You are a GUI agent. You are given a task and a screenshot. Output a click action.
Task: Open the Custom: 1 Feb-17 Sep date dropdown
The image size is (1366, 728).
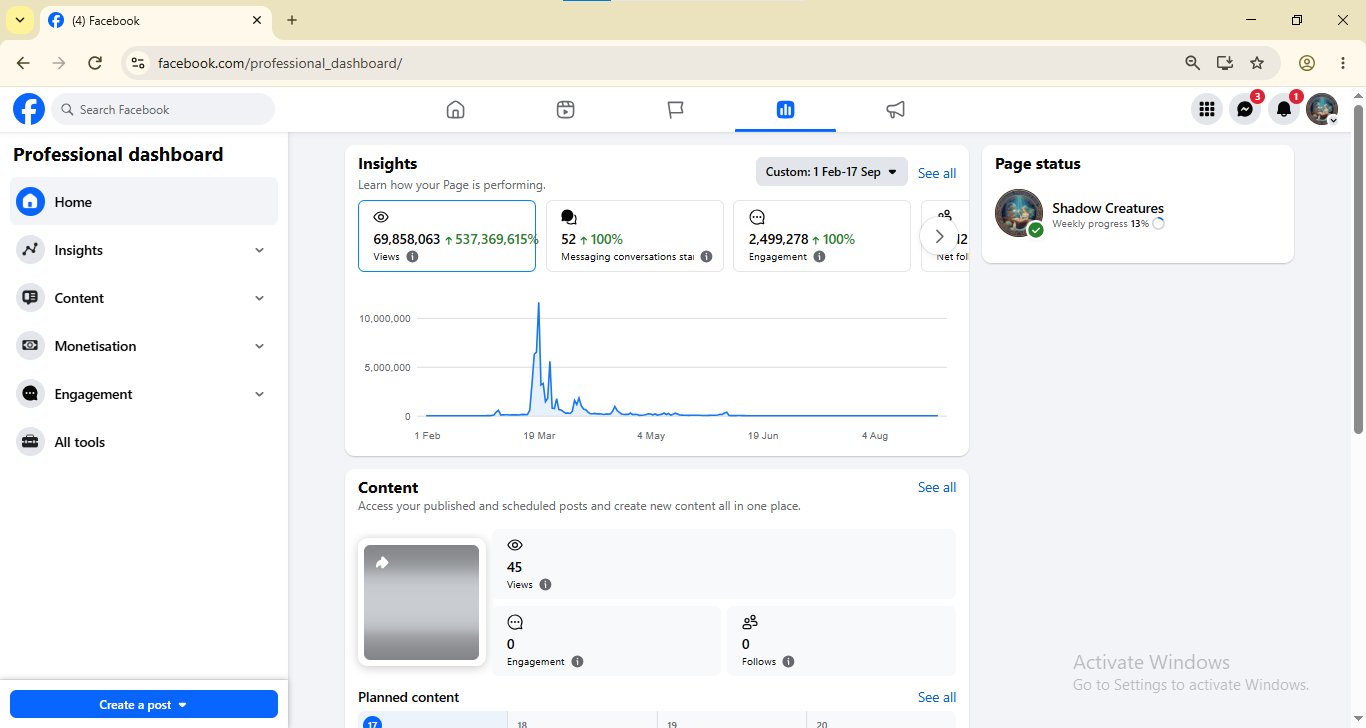point(831,172)
